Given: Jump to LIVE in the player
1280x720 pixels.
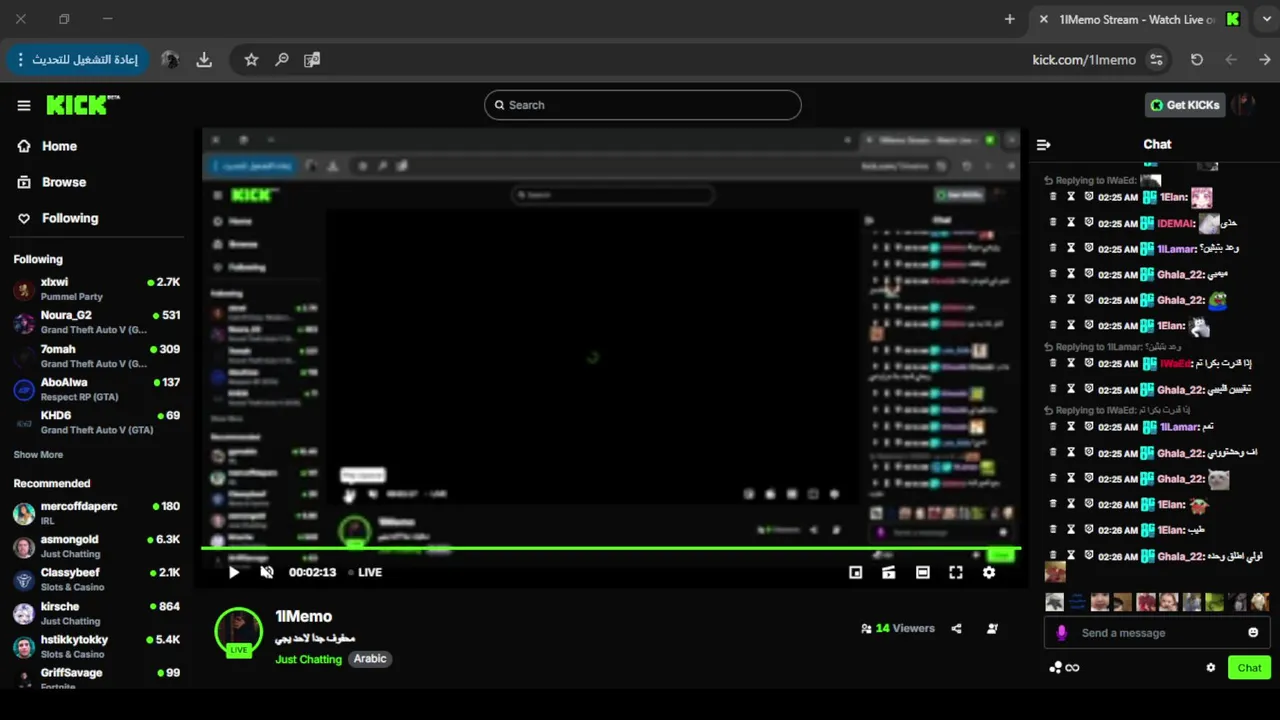Looking at the screenshot, I should point(366,572).
